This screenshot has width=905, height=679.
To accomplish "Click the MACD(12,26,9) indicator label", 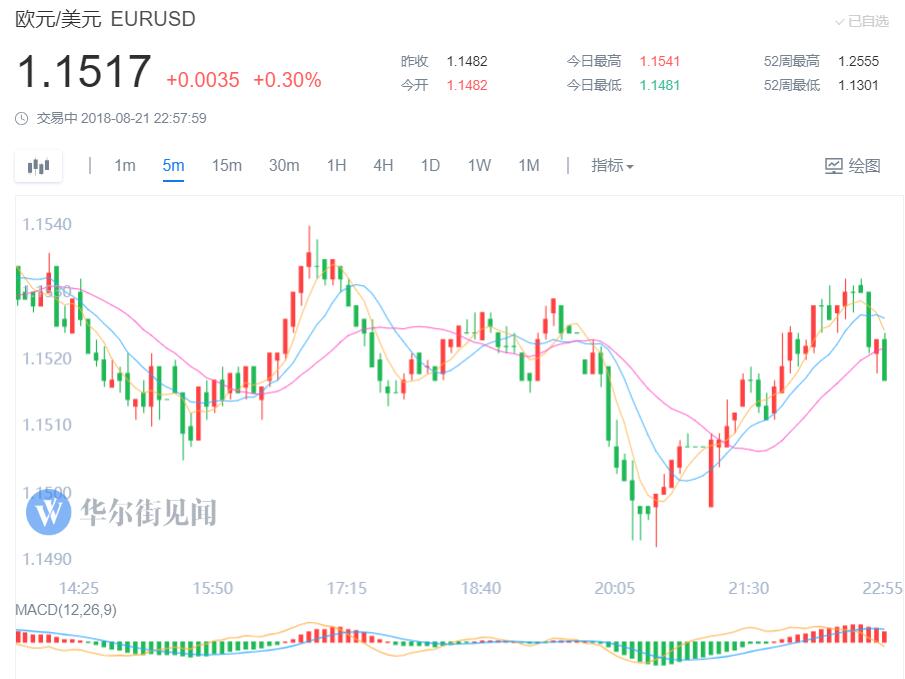I will (66, 610).
